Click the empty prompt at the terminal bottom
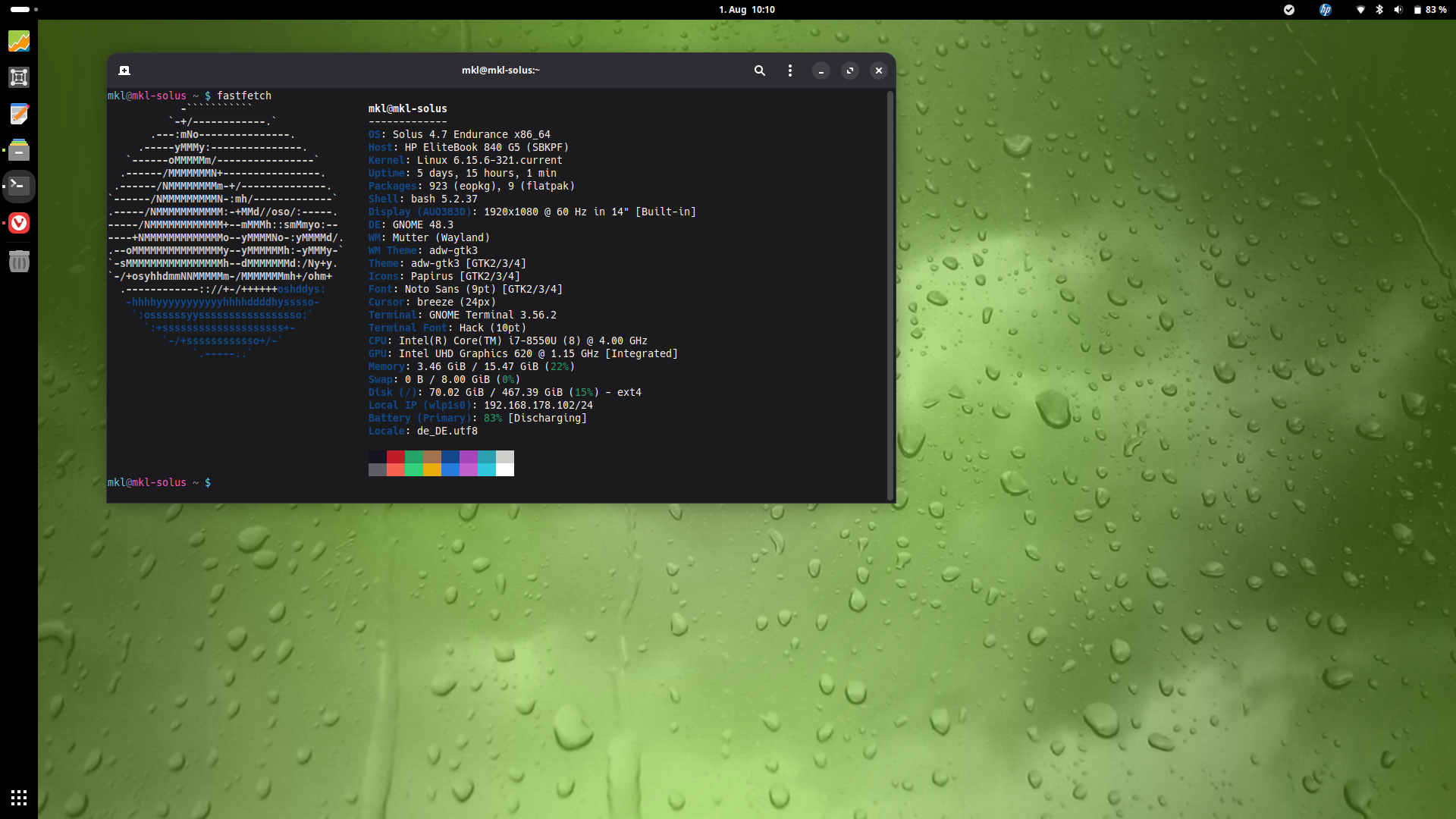The height and width of the screenshot is (819, 1456). point(159,482)
